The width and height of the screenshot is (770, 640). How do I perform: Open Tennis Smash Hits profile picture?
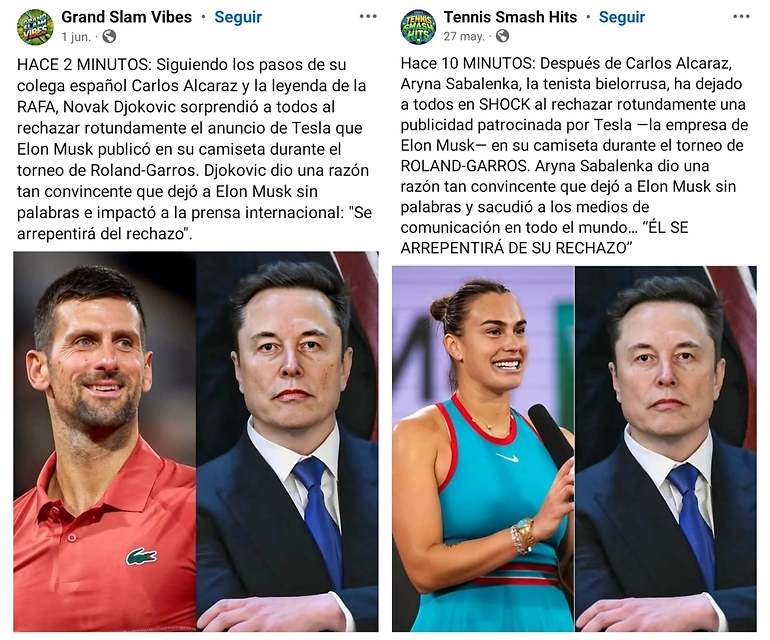(418, 27)
